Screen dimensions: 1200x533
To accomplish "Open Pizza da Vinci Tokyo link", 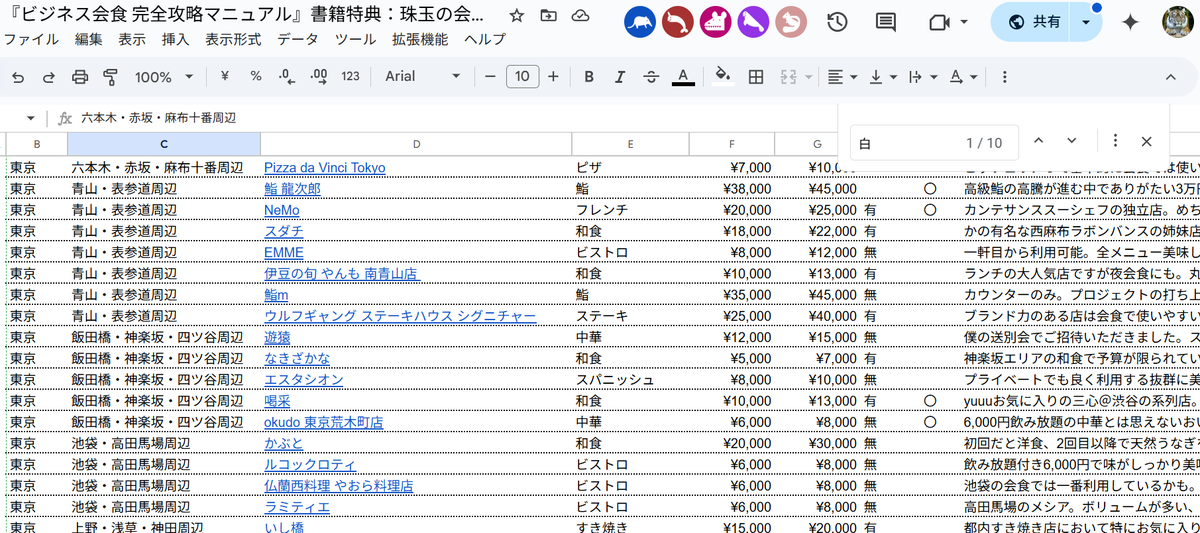I will coord(324,168).
